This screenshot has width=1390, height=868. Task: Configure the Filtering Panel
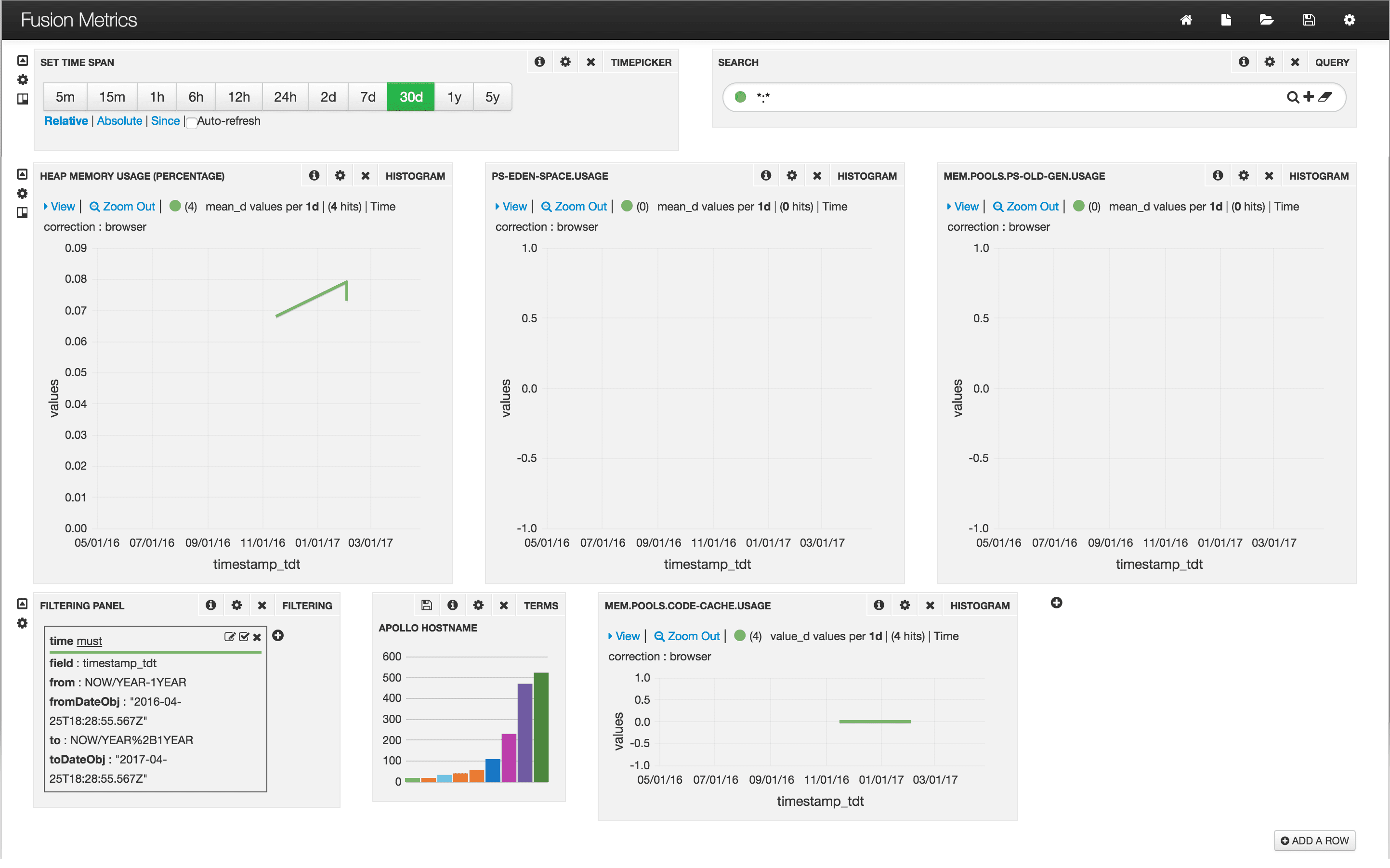(x=236, y=605)
